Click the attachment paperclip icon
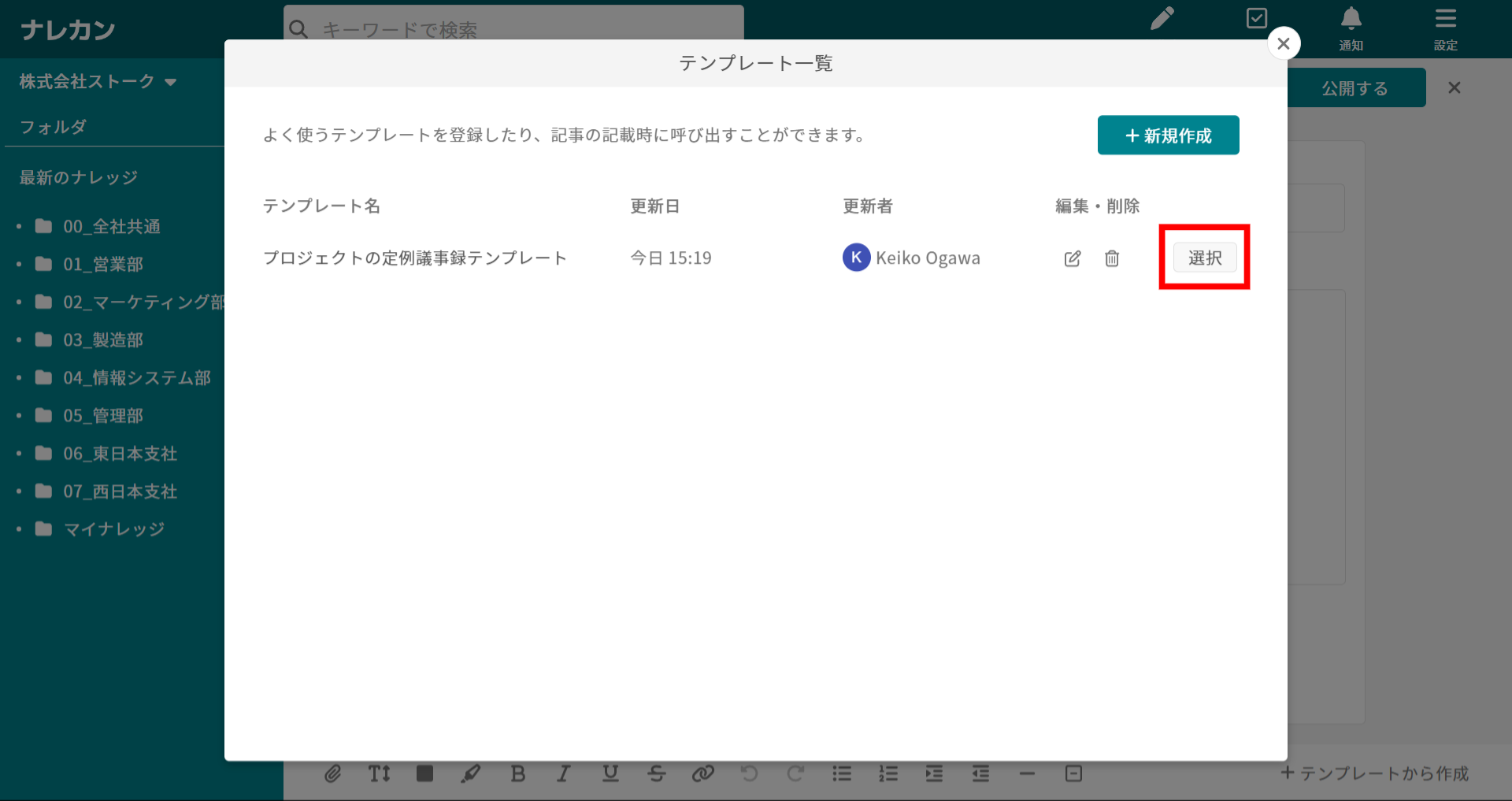 [x=333, y=773]
